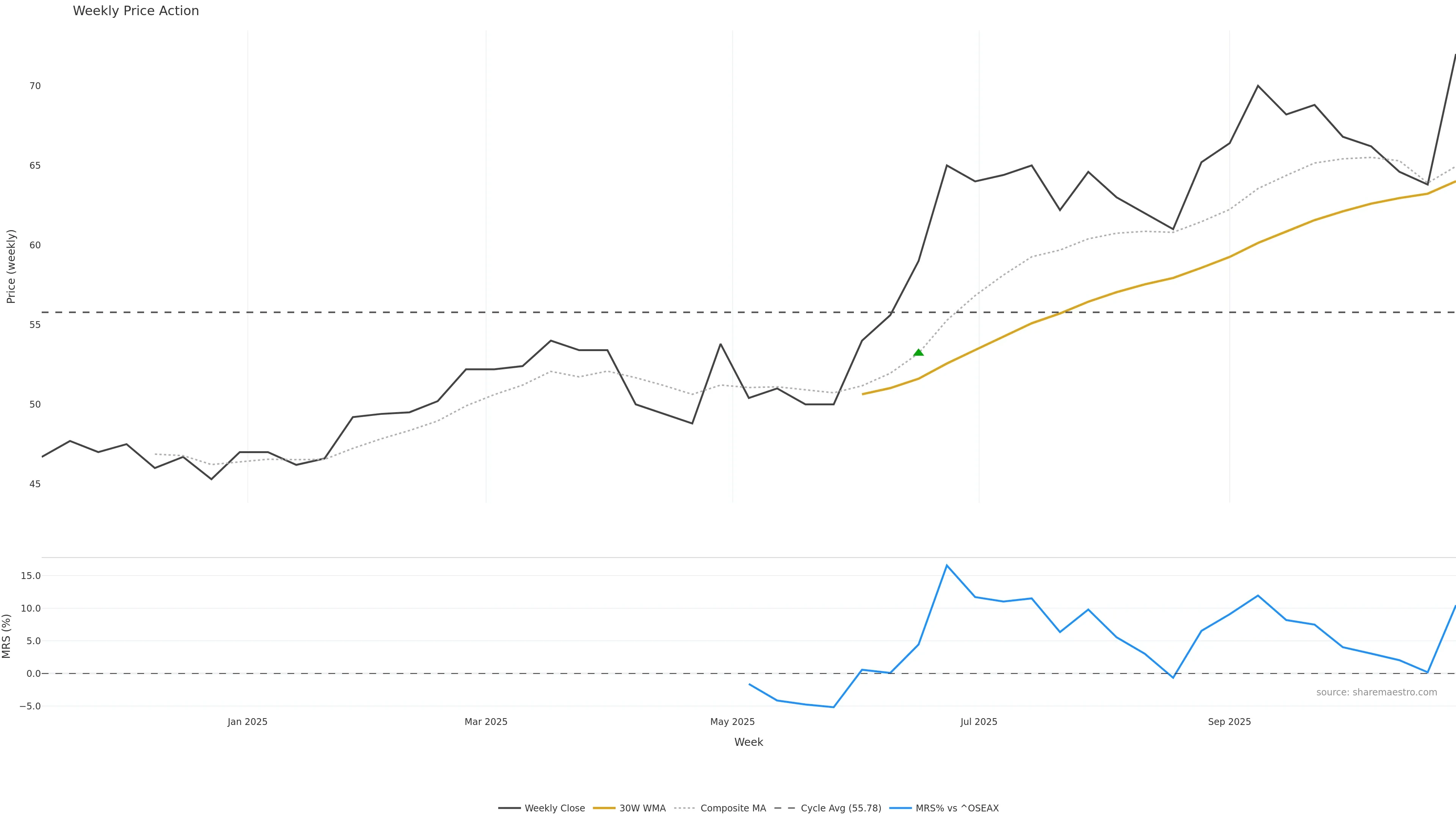Click the 15.0 MRS axis tick

pyautogui.click(x=30, y=576)
